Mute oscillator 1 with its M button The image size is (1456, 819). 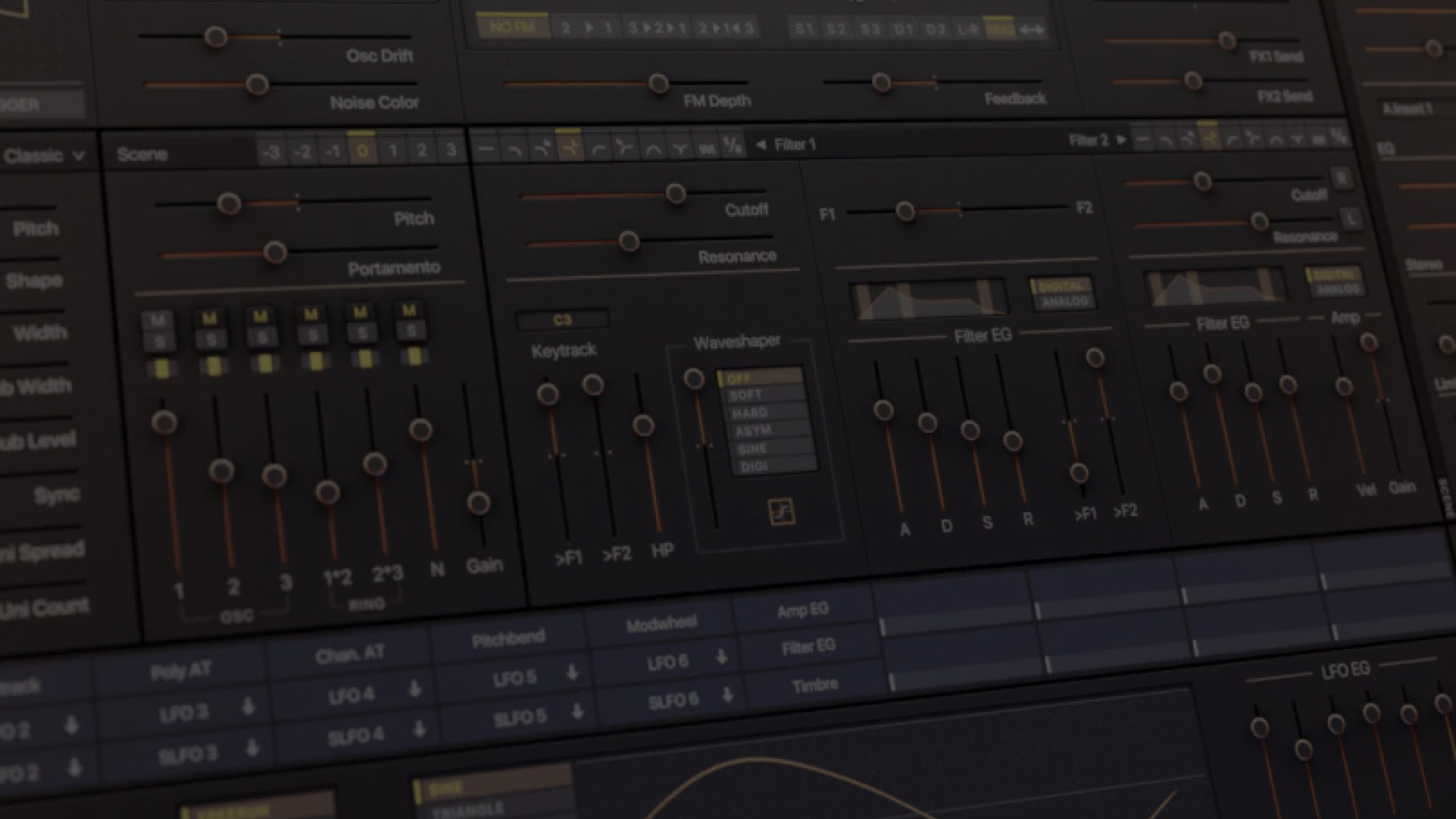click(x=158, y=317)
